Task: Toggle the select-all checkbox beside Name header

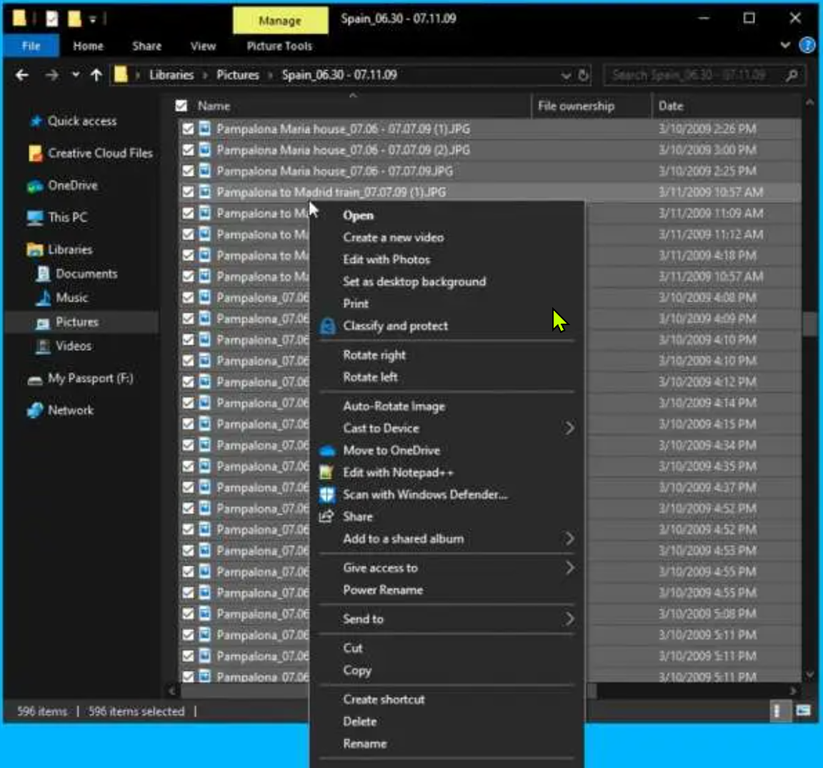Action: (181, 106)
